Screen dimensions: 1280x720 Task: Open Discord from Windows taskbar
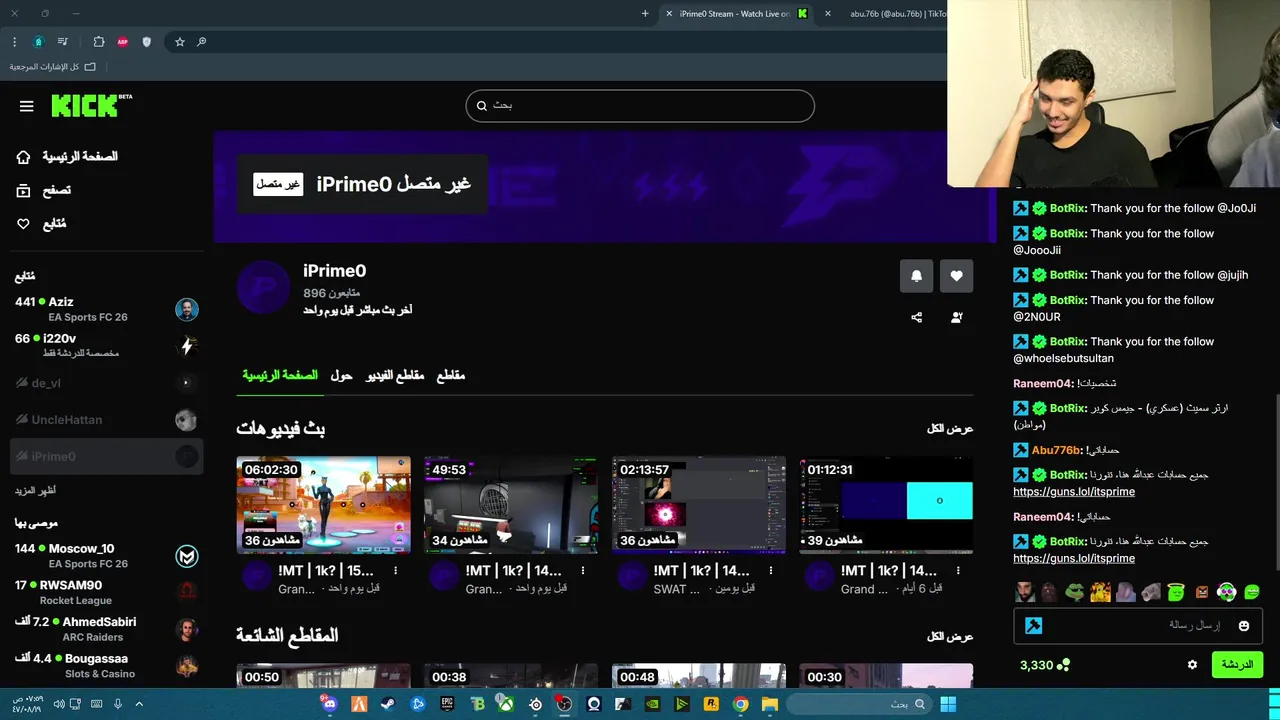pyautogui.click(x=329, y=704)
